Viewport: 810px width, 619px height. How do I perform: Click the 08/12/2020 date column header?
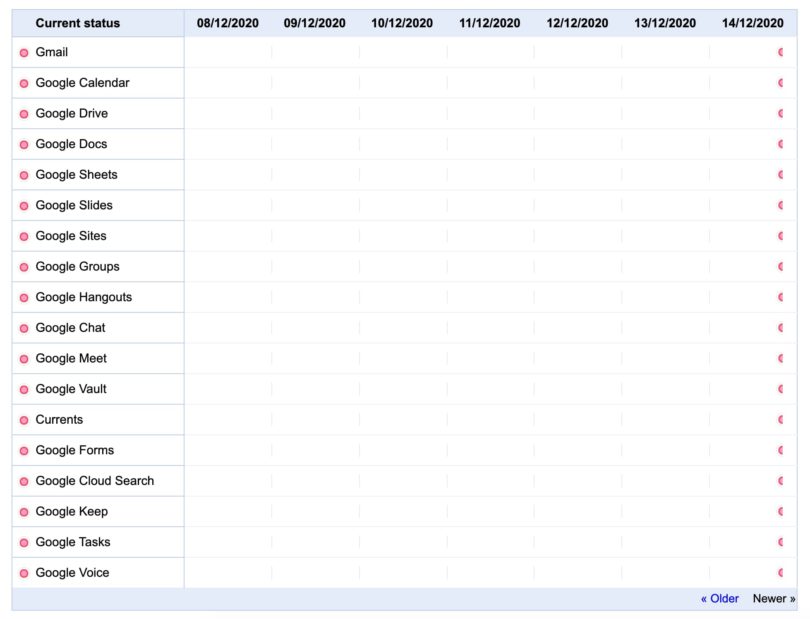click(x=227, y=23)
